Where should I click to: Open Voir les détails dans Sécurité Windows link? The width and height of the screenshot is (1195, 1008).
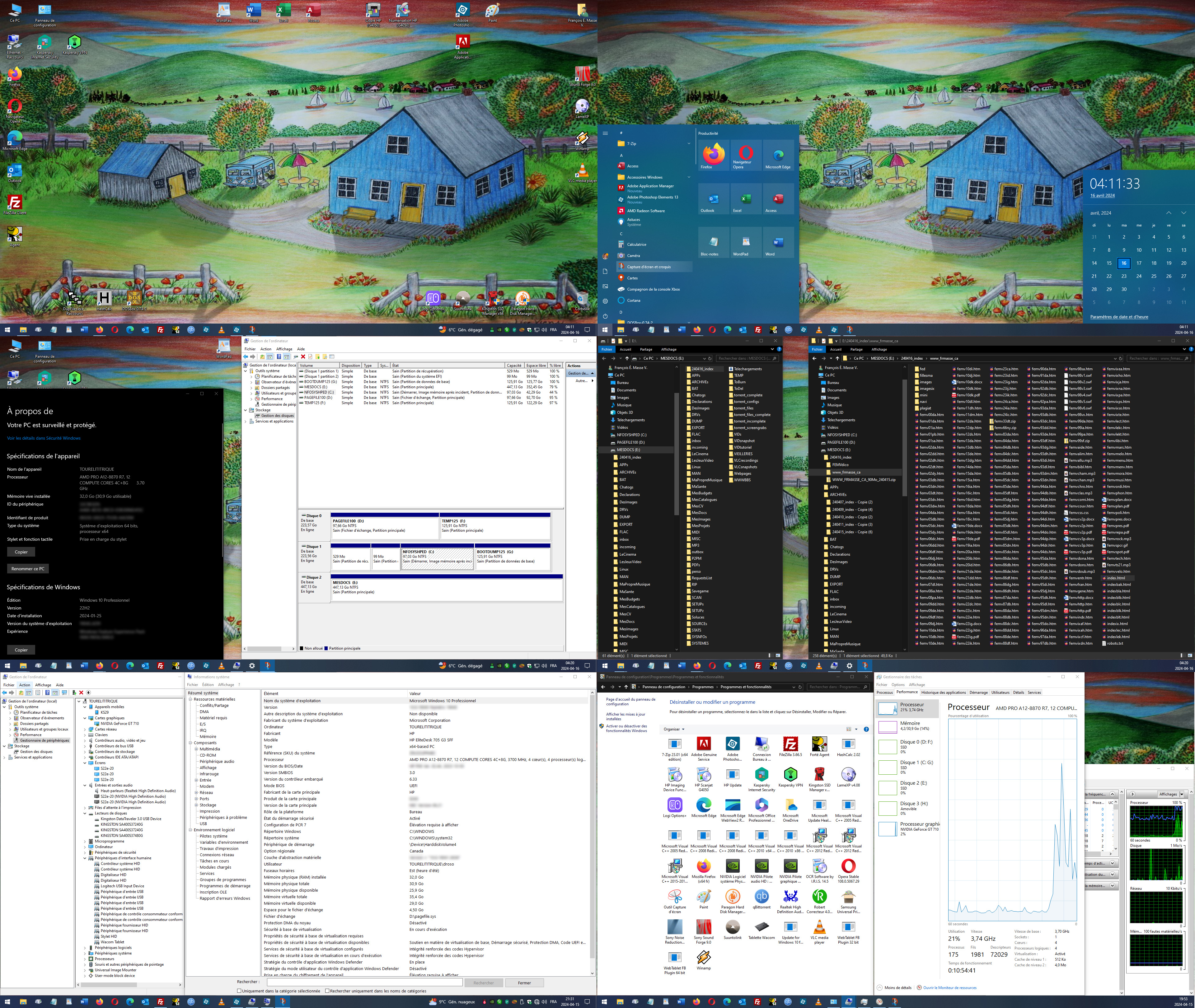point(44,438)
